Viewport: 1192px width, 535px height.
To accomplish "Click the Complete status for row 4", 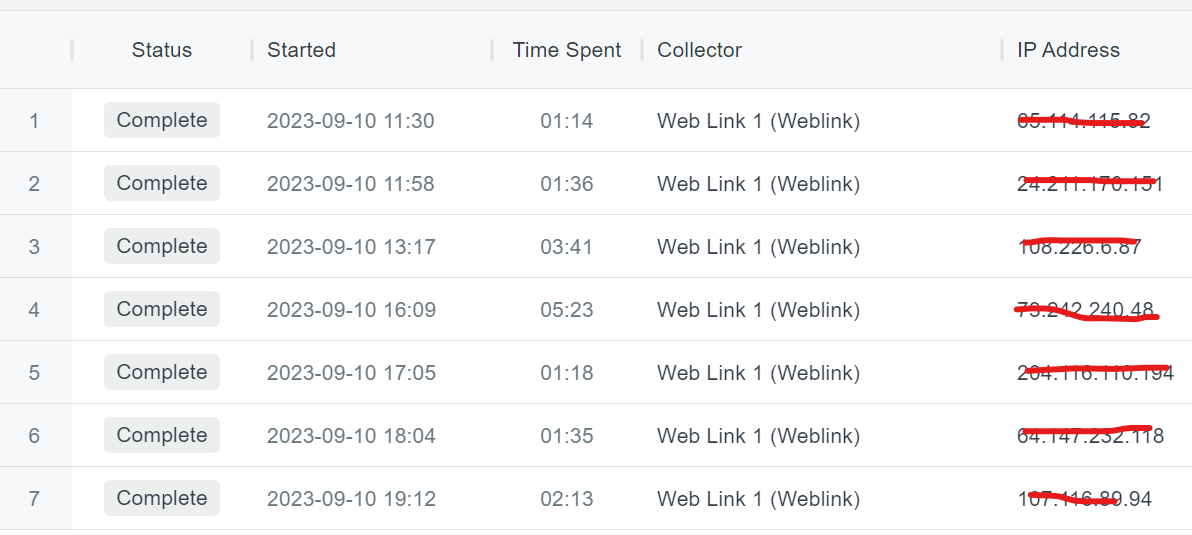I will point(161,309).
